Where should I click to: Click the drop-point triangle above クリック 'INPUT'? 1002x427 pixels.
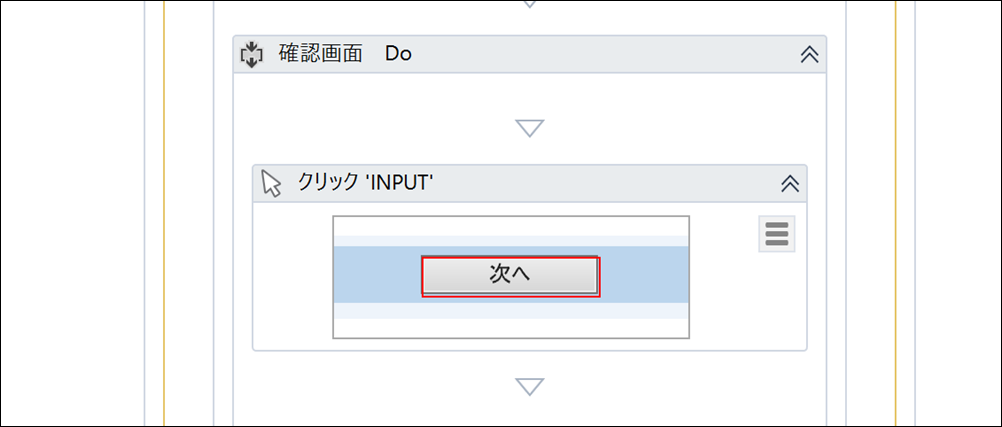coord(529,128)
